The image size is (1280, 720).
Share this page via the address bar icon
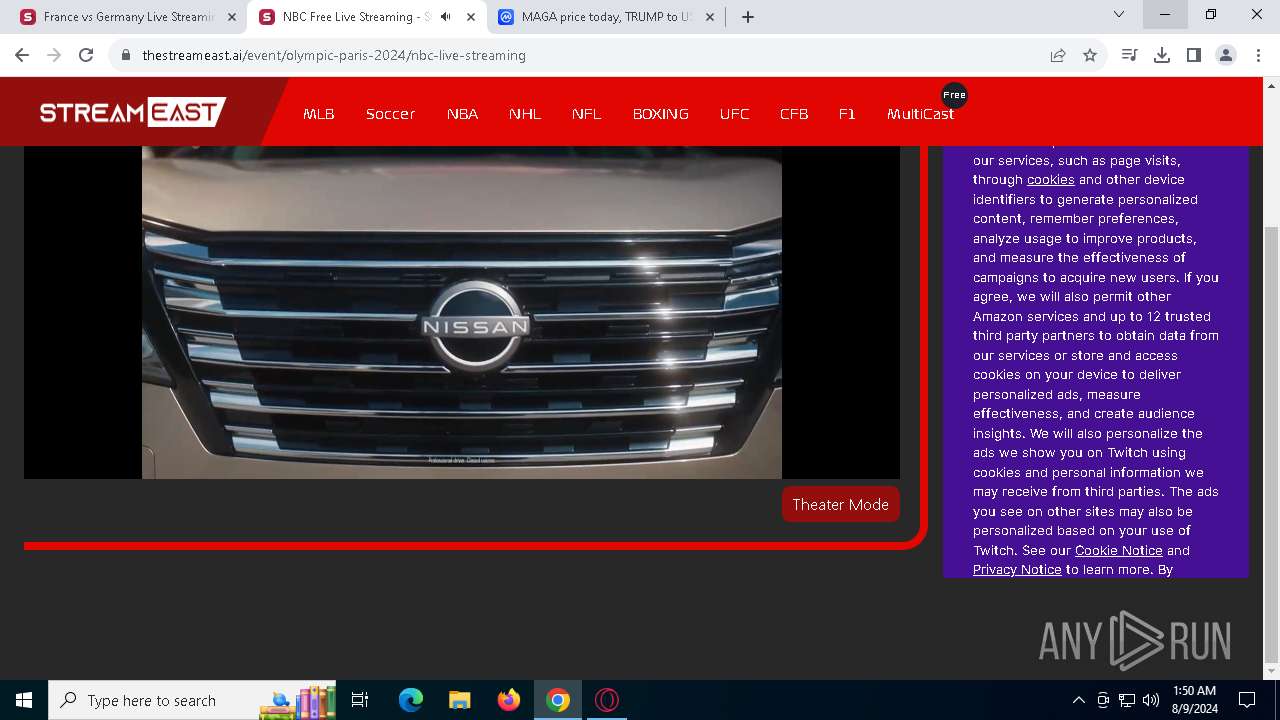tap(1058, 55)
